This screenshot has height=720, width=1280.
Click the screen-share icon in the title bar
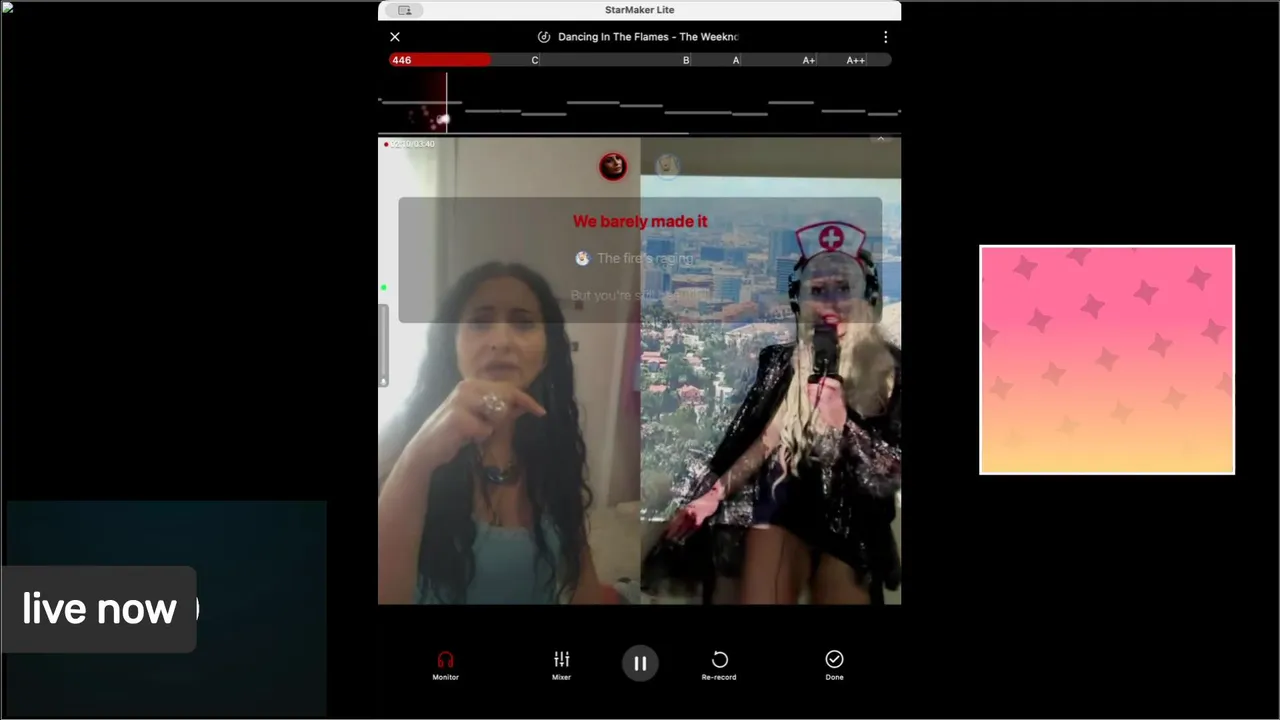tap(404, 10)
